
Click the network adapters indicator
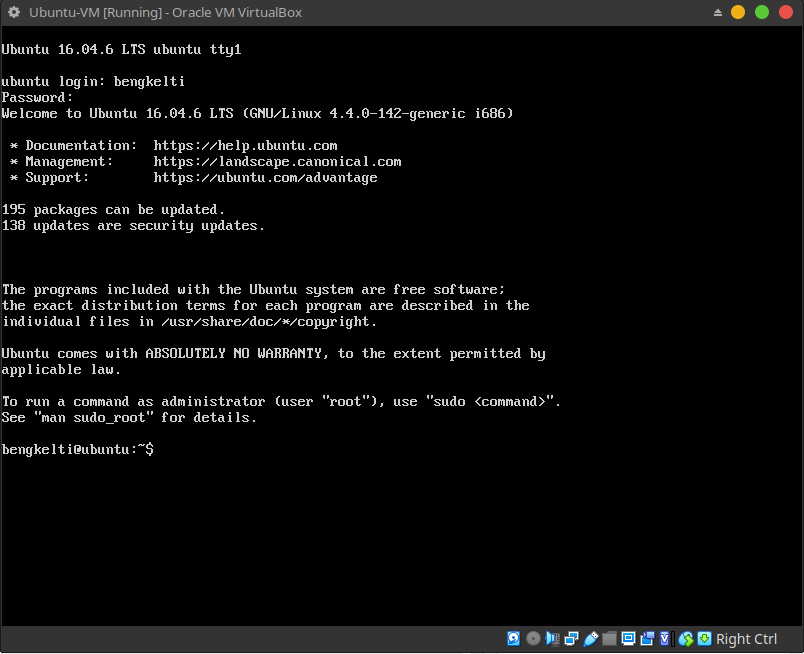pyautogui.click(x=571, y=639)
